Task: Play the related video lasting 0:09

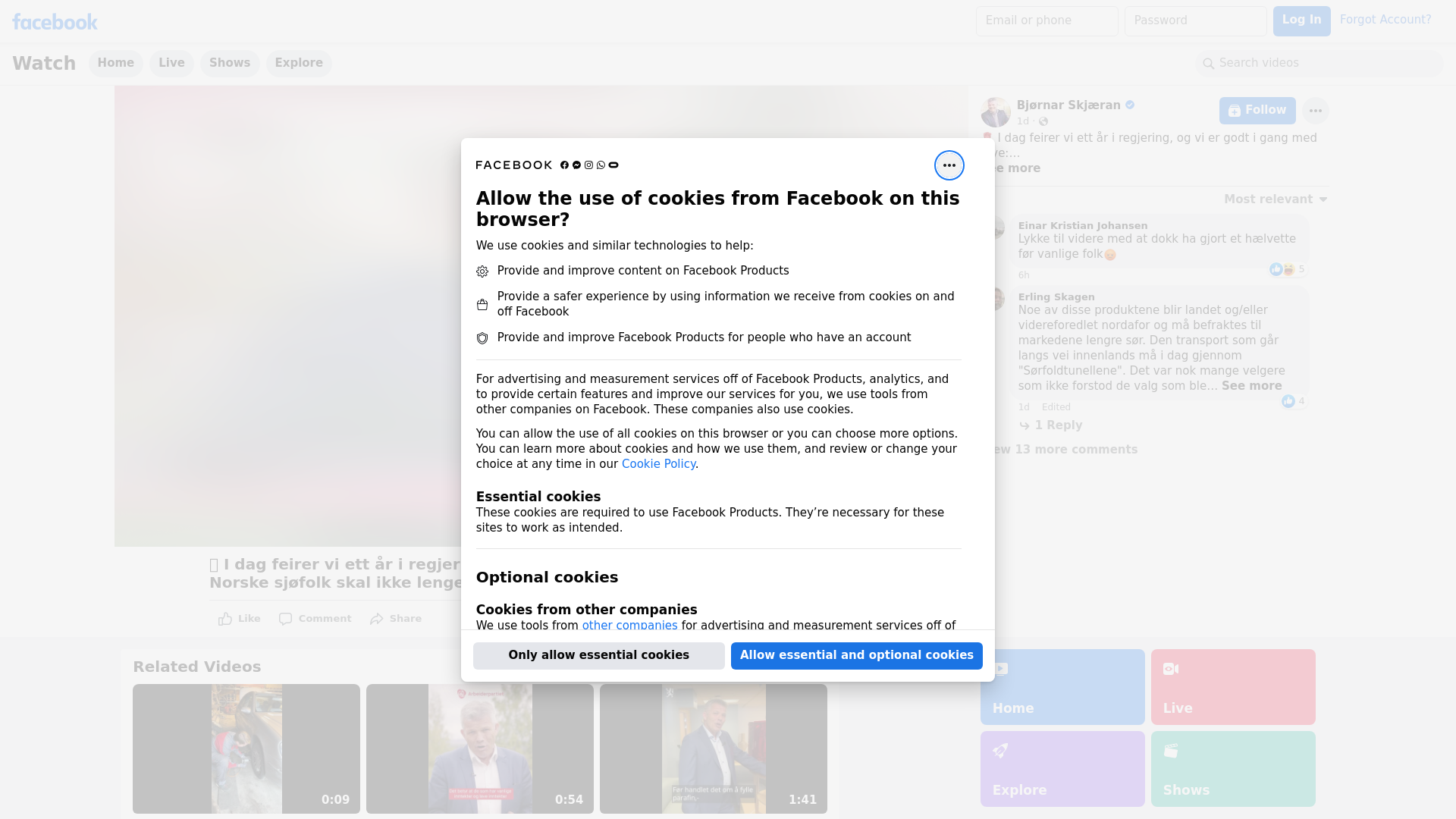Action: [246, 749]
